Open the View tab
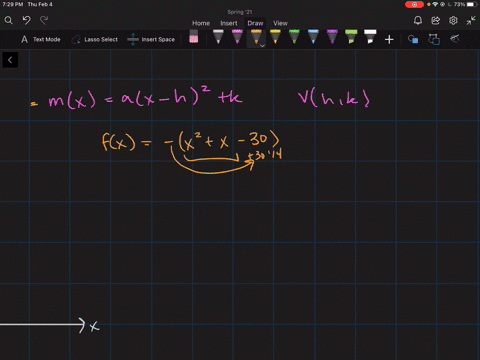 [280, 23]
